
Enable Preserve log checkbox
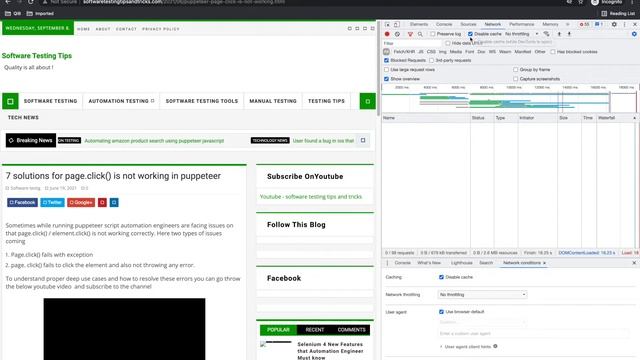[433, 34]
